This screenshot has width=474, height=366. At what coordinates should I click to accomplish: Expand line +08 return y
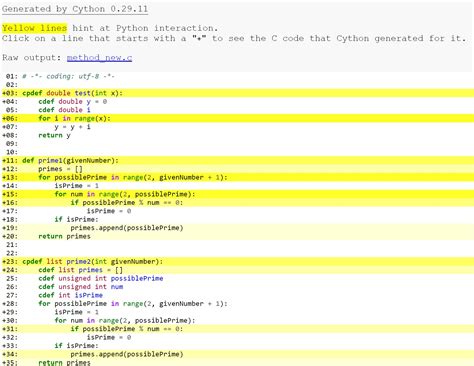coord(237,135)
